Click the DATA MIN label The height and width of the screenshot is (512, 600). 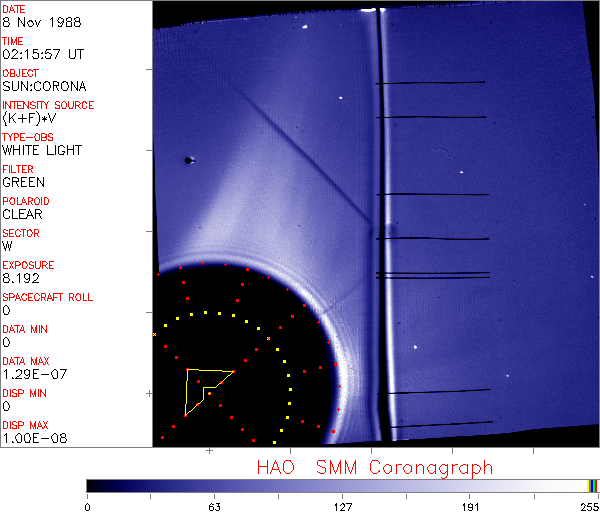[x=25, y=329]
